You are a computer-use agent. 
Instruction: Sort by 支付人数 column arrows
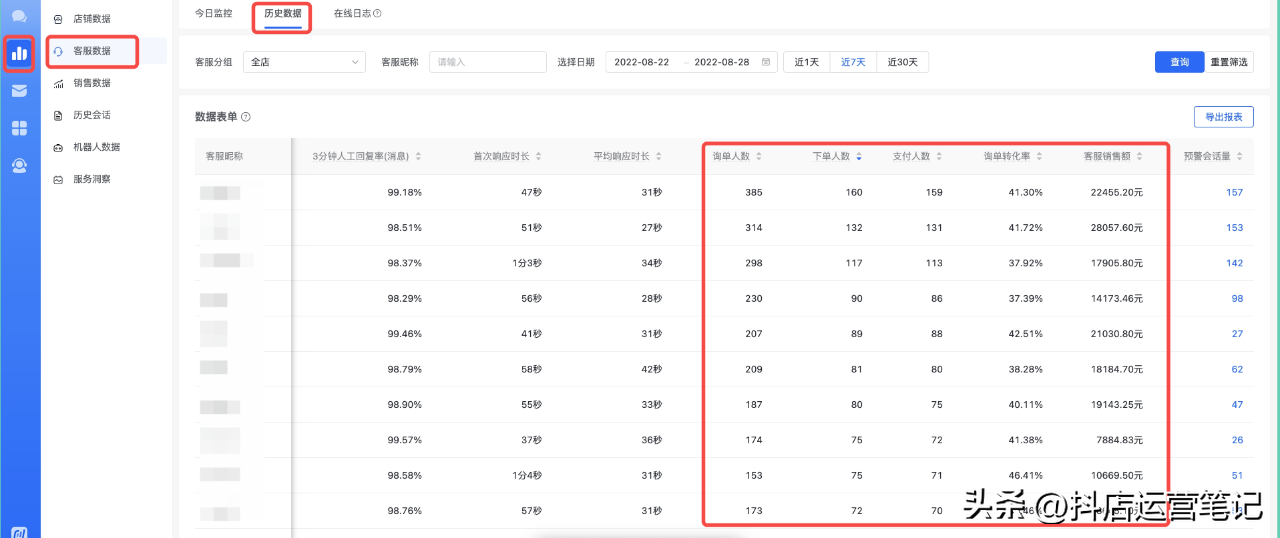click(939, 156)
